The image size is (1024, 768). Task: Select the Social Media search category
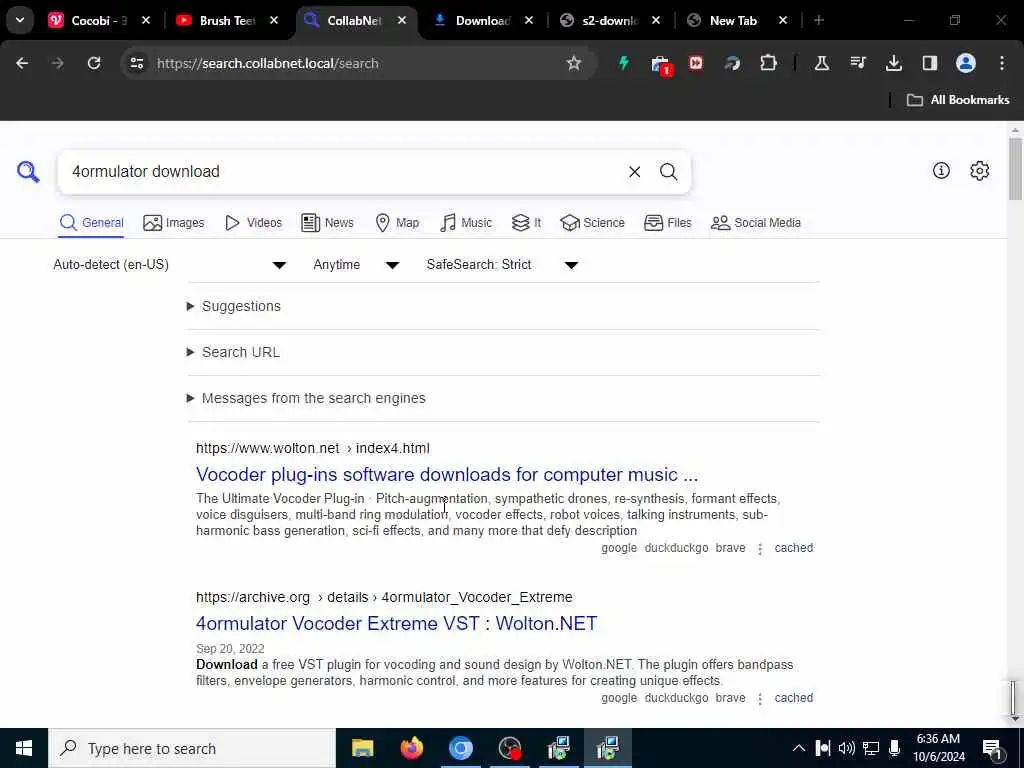756,223
